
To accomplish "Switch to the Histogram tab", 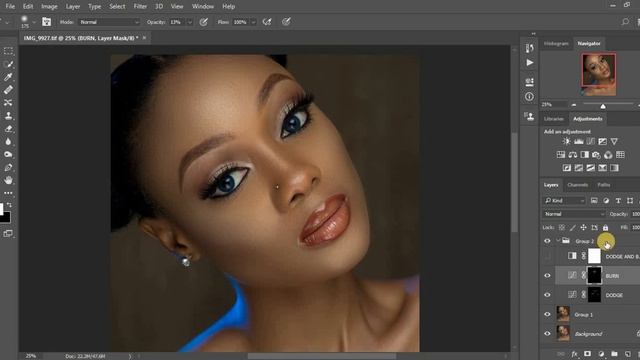I will [556, 43].
